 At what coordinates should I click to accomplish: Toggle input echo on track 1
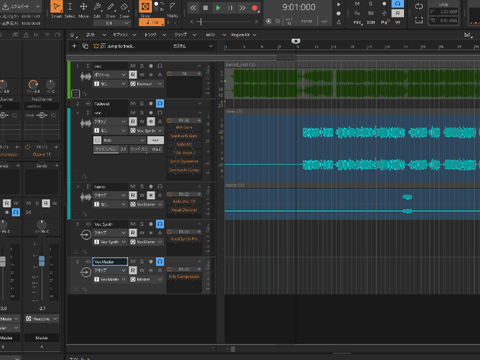pyautogui.click(x=160, y=66)
